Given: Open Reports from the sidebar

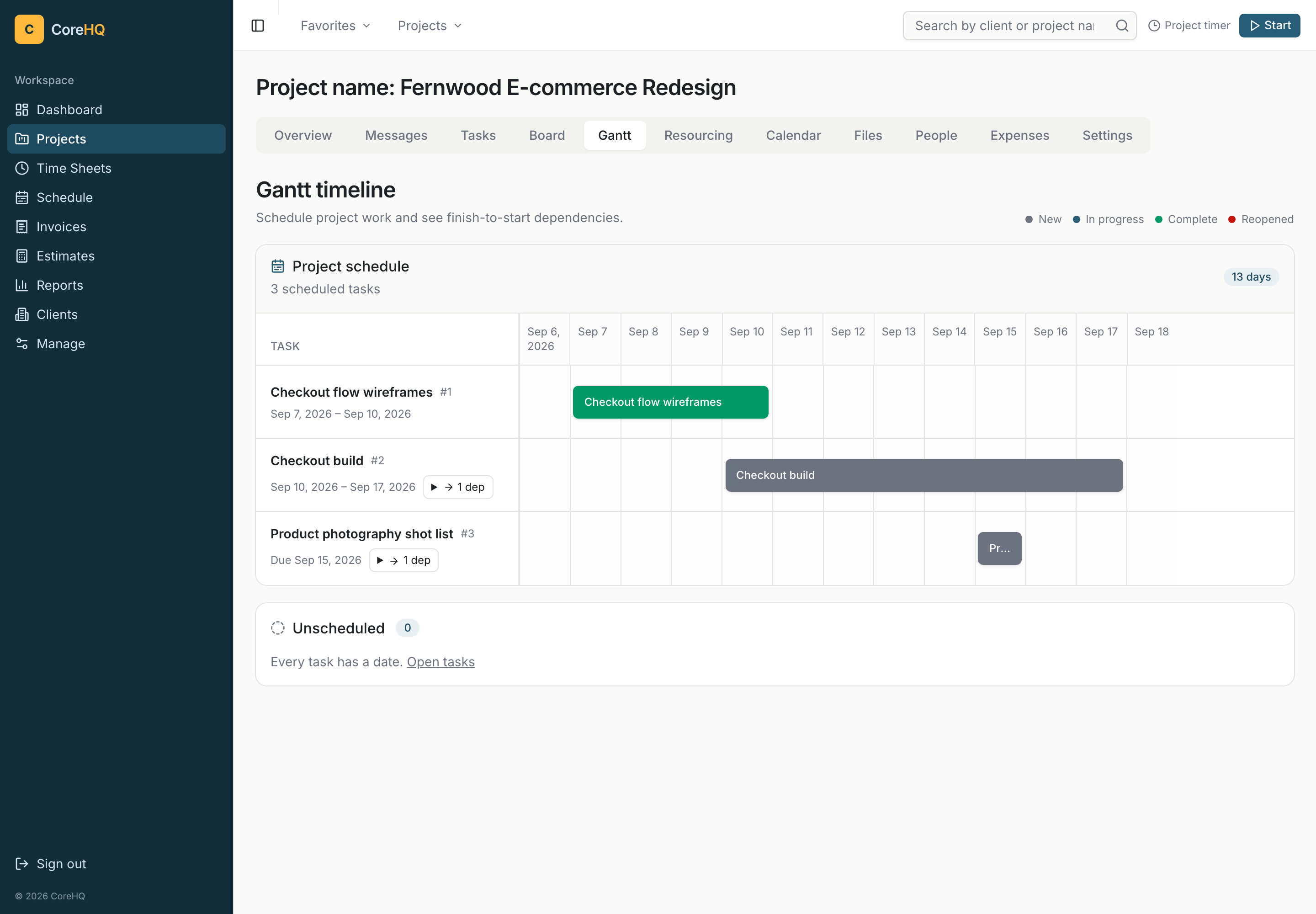Looking at the screenshot, I should coord(116,285).
